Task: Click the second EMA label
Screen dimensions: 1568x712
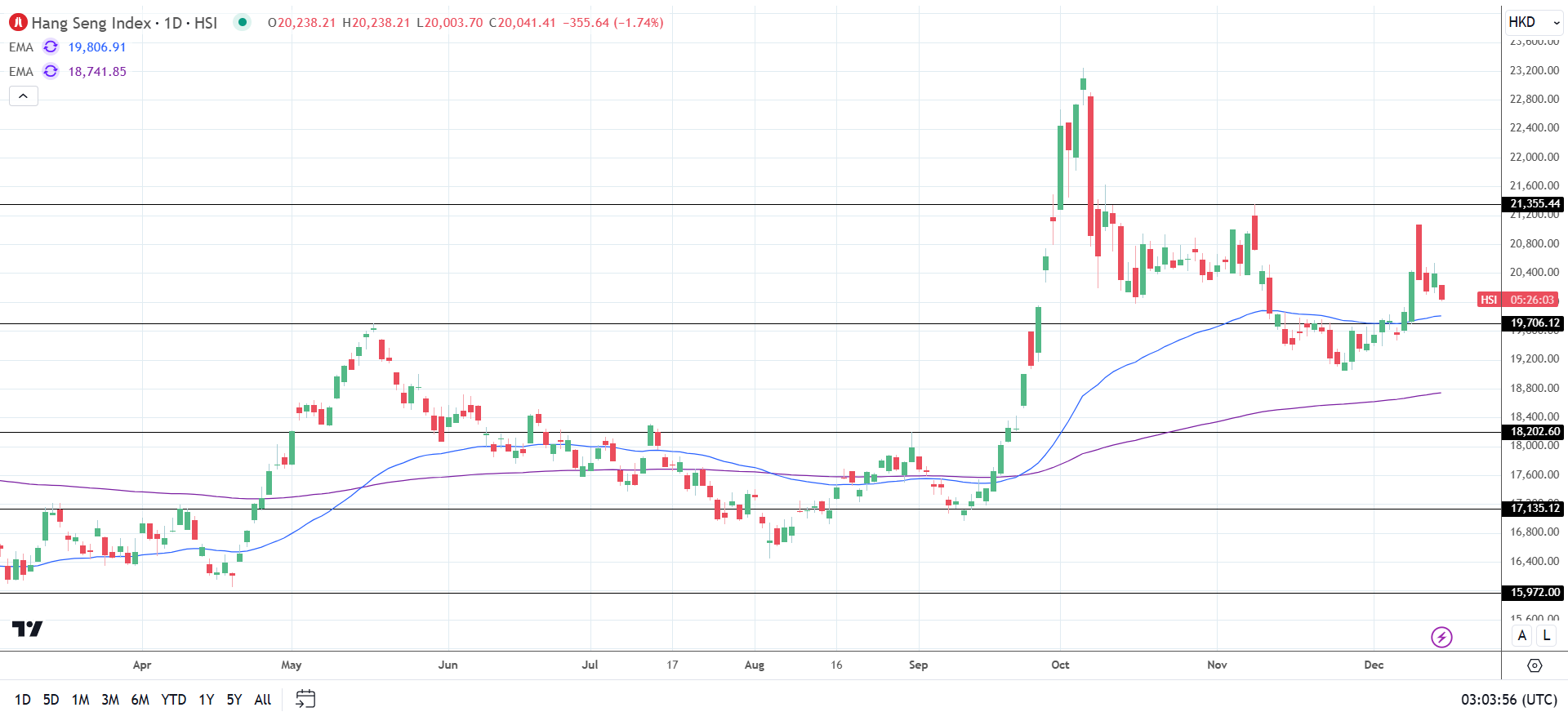Action: click(x=21, y=72)
